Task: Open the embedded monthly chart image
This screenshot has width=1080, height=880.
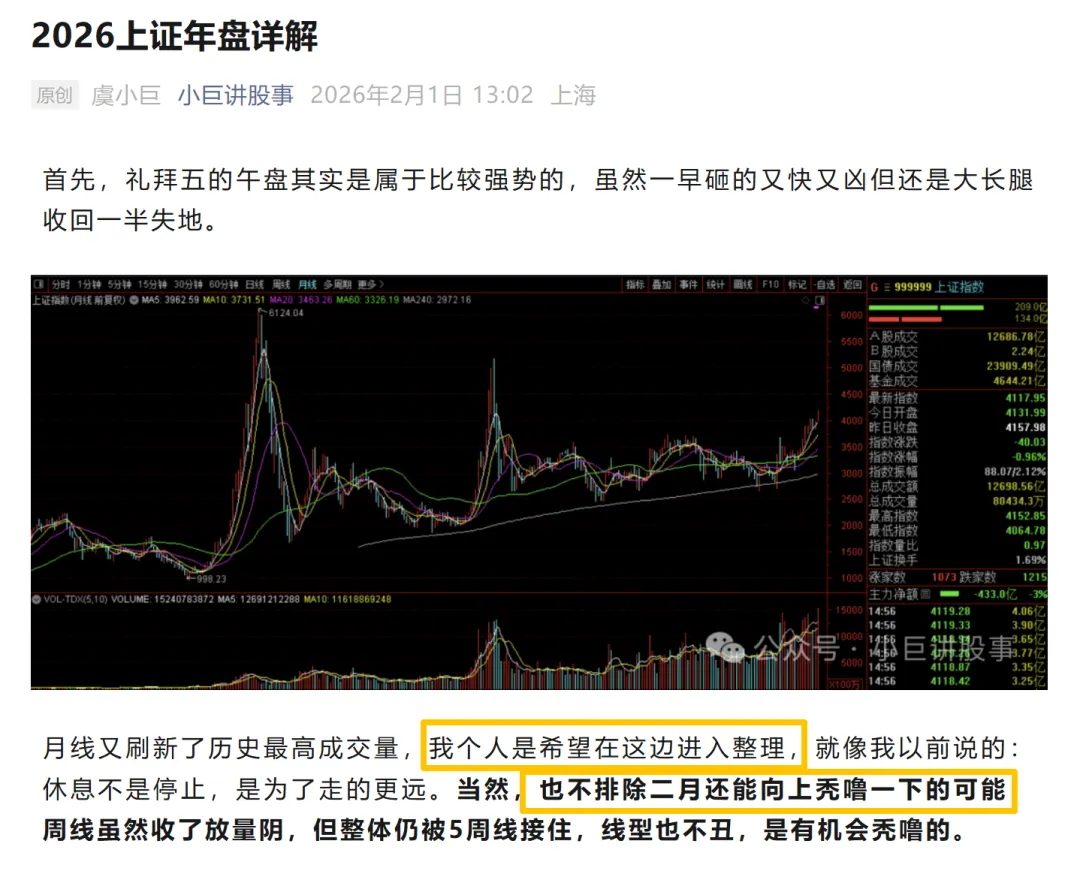Action: [x=539, y=482]
